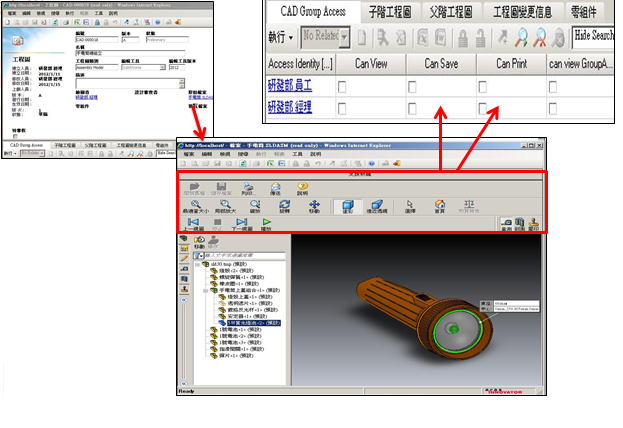Screen dimensions: 623x428
Task: Open the measure tab in left sidebar
Action: 184,269
